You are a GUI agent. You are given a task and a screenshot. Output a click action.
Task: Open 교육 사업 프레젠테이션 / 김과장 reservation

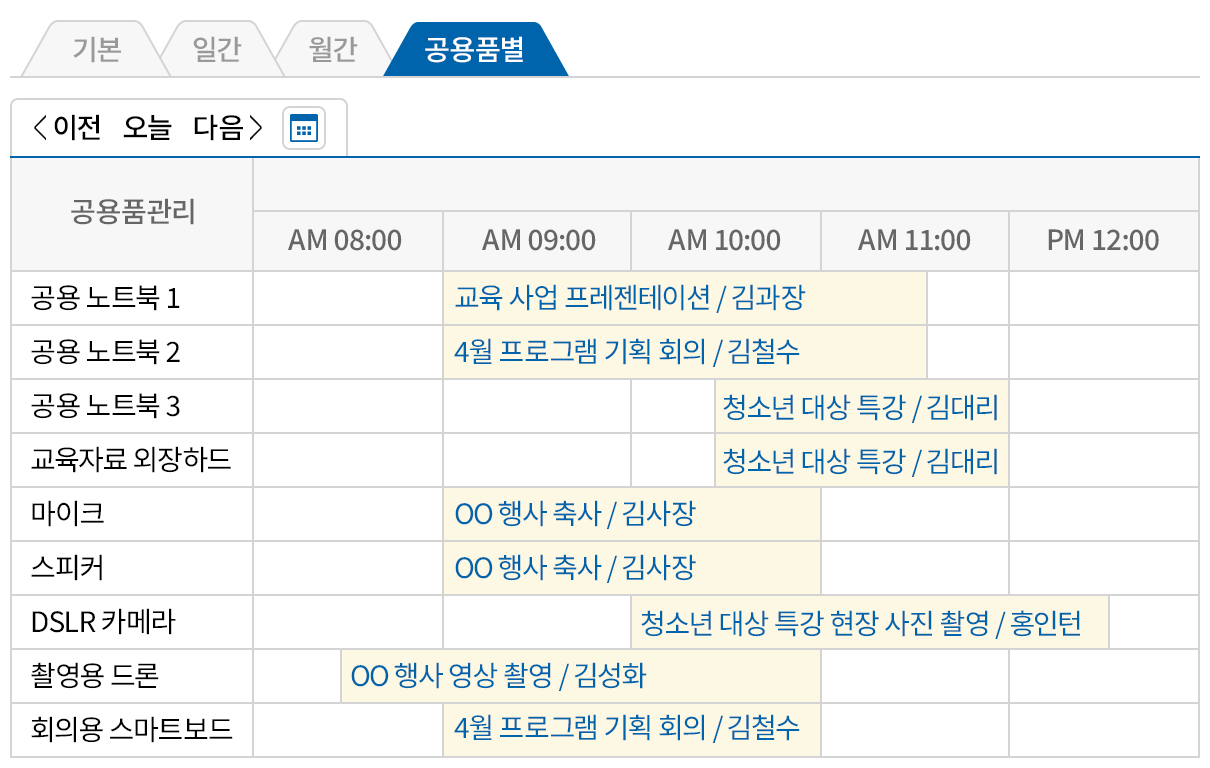click(x=629, y=298)
